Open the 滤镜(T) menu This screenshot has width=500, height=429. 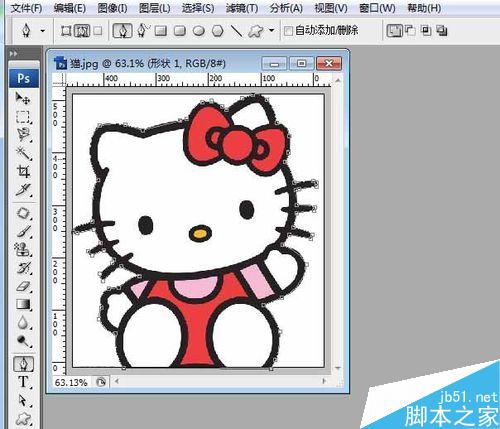242,8
